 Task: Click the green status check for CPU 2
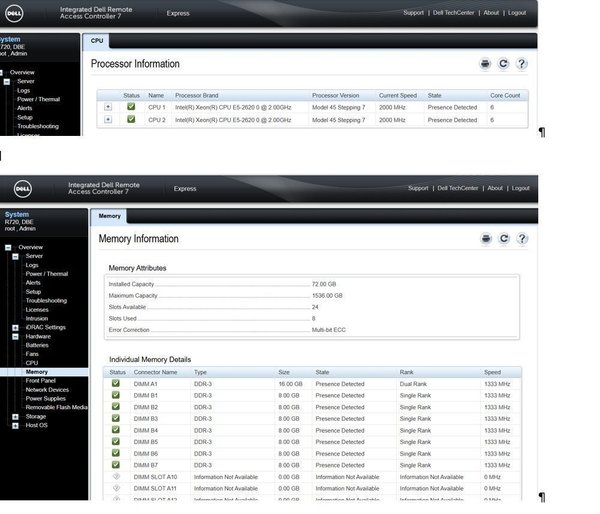pyautogui.click(x=131, y=119)
